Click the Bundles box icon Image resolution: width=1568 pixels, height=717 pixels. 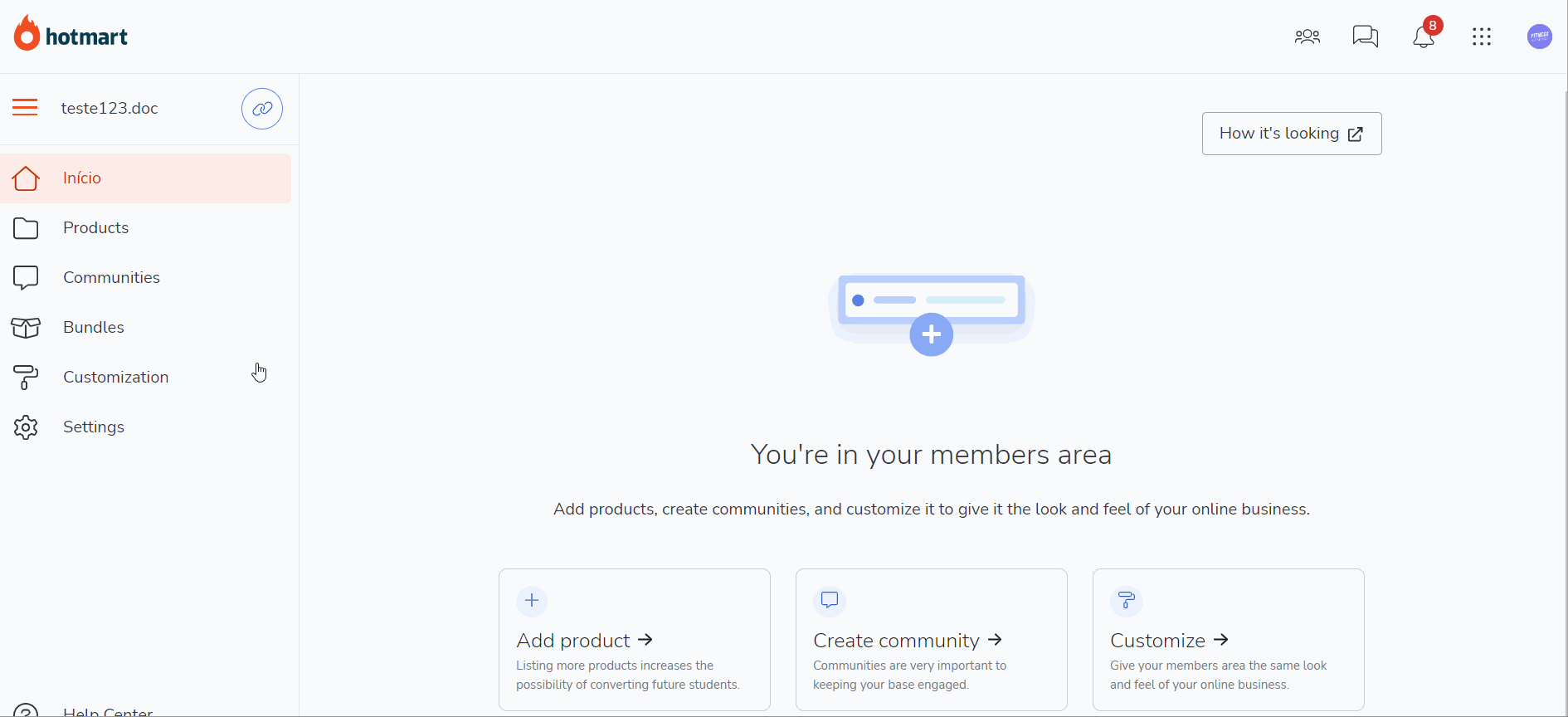[x=26, y=328]
